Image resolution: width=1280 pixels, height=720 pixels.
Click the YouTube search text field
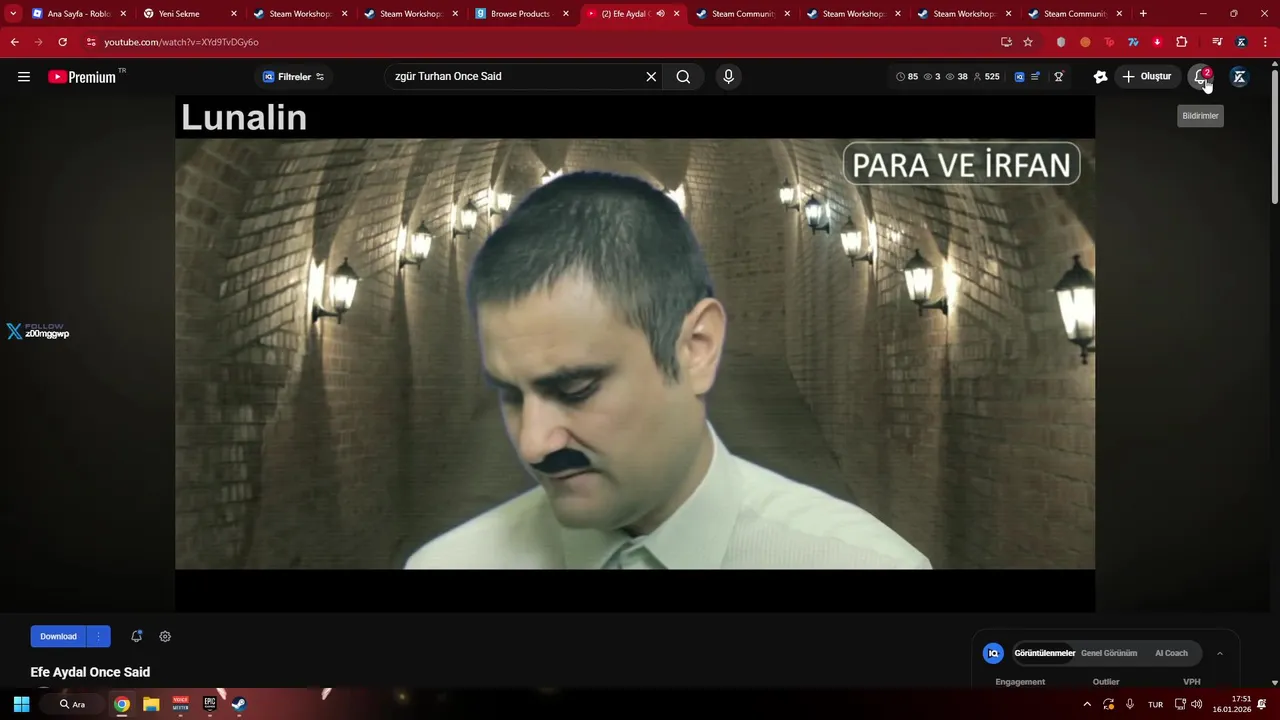[515, 77]
